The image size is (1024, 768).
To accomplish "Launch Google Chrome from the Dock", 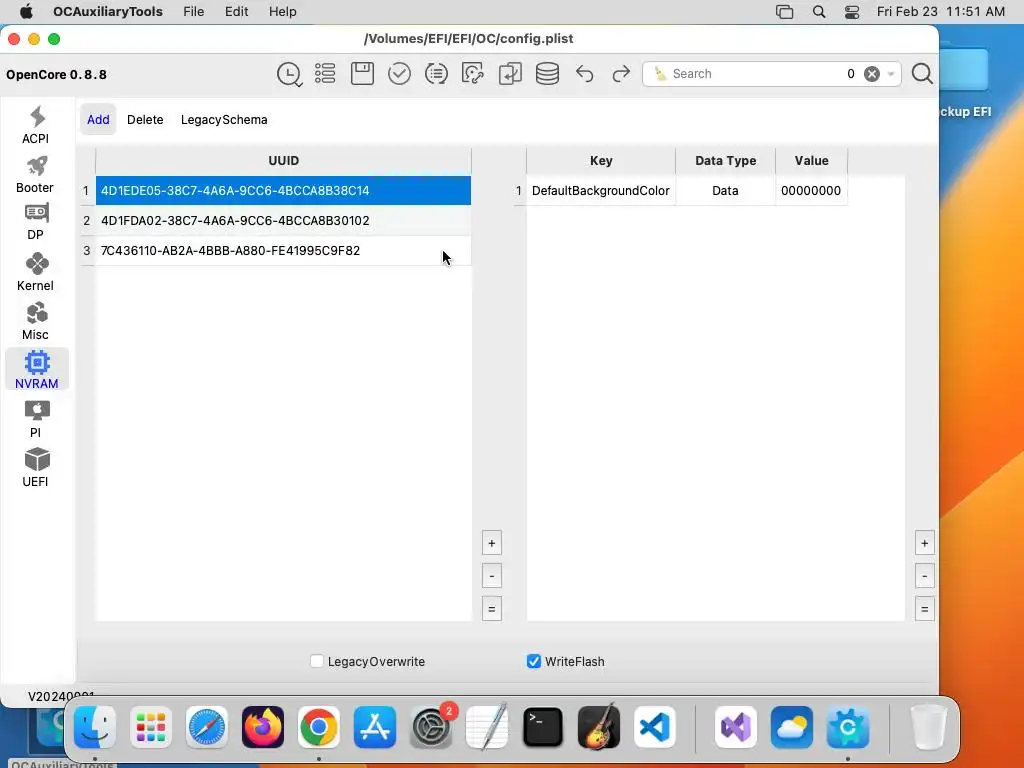I will pyautogui.click(x=319, y=727).
